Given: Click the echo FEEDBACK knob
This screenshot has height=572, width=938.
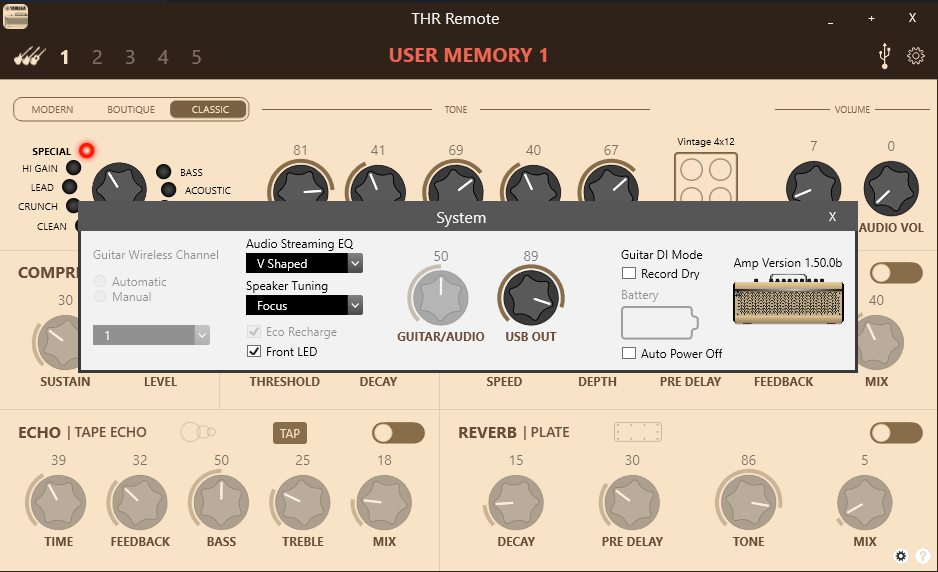Looking at the screenshot, I should point(139,502).
